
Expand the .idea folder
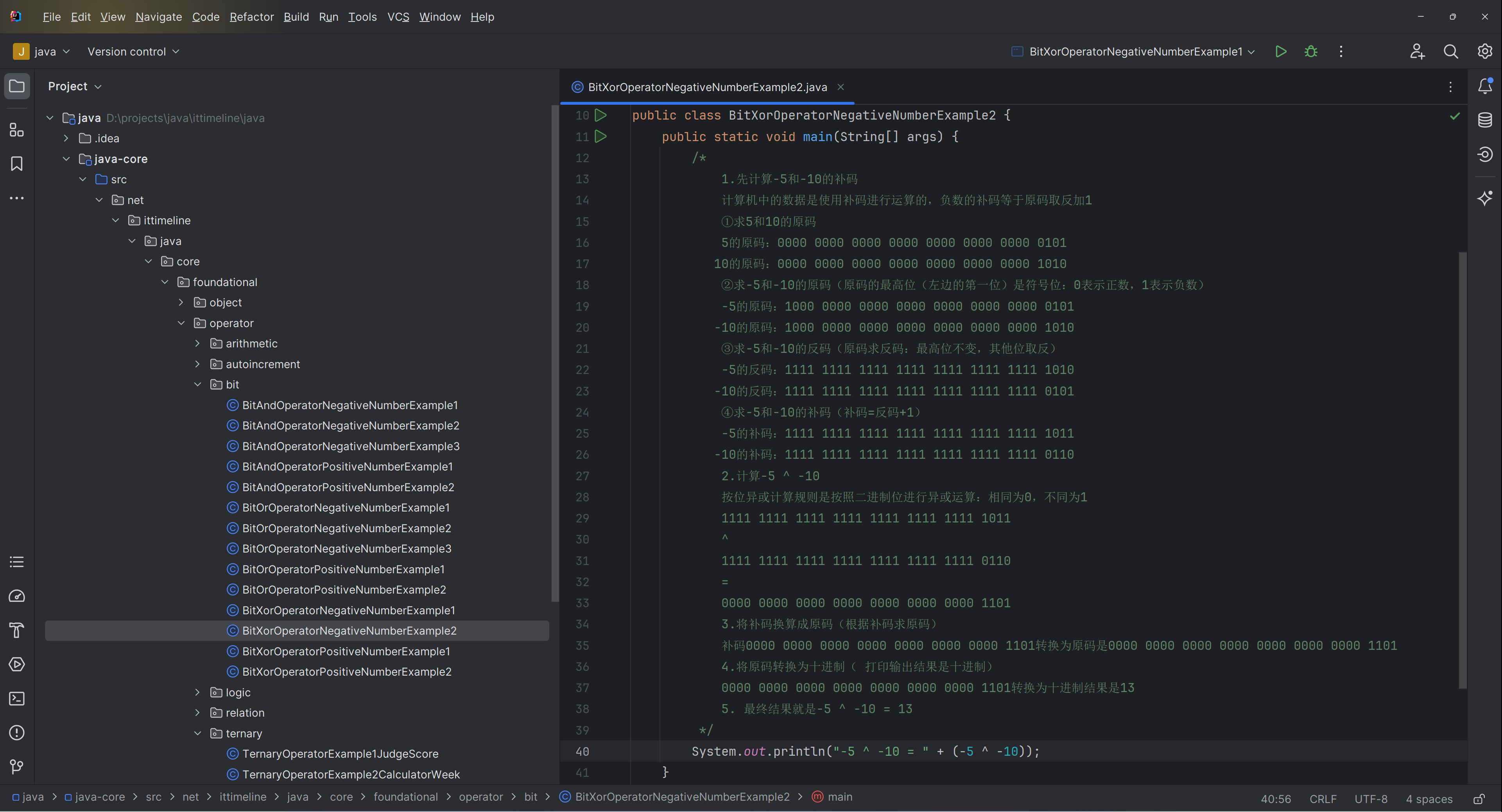pos(66,138)
